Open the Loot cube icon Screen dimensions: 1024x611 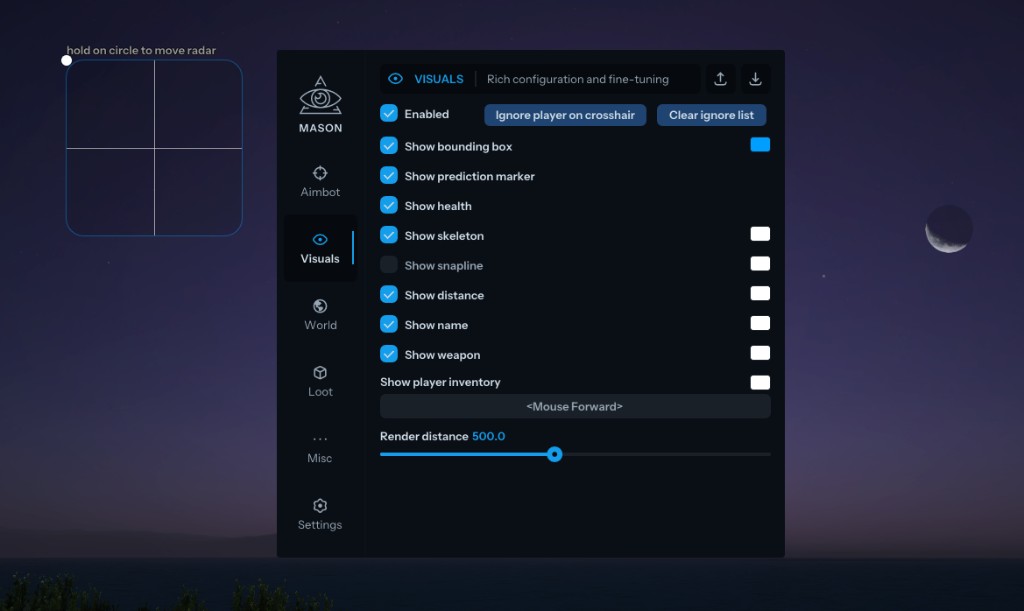pos(320,372)
